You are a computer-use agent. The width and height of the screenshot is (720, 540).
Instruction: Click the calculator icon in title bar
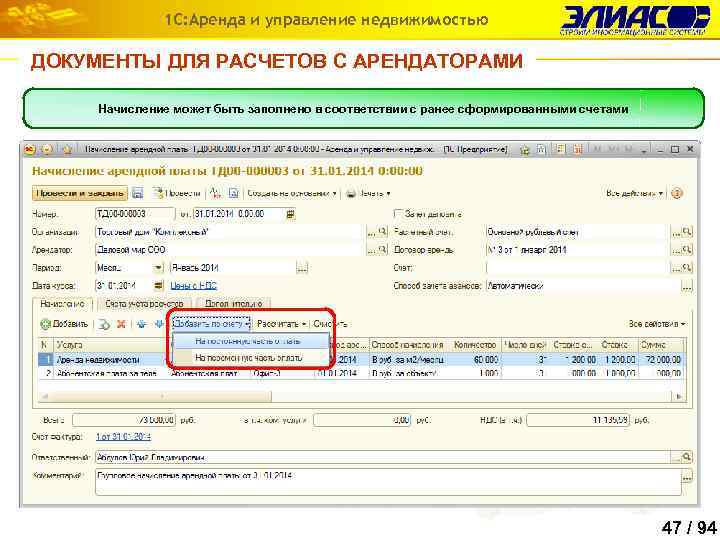pos(559,150)
